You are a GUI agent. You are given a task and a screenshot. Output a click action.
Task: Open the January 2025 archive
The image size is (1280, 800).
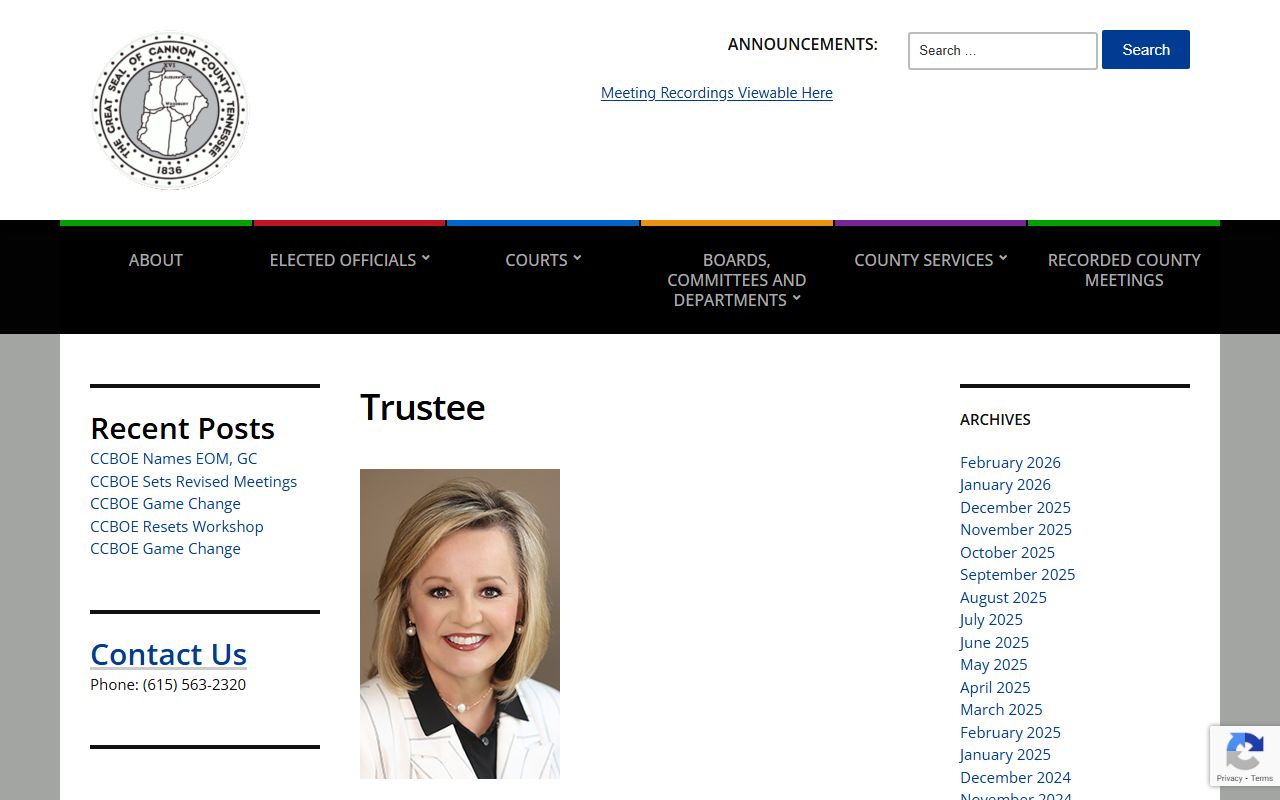[x=1005, y=755]
